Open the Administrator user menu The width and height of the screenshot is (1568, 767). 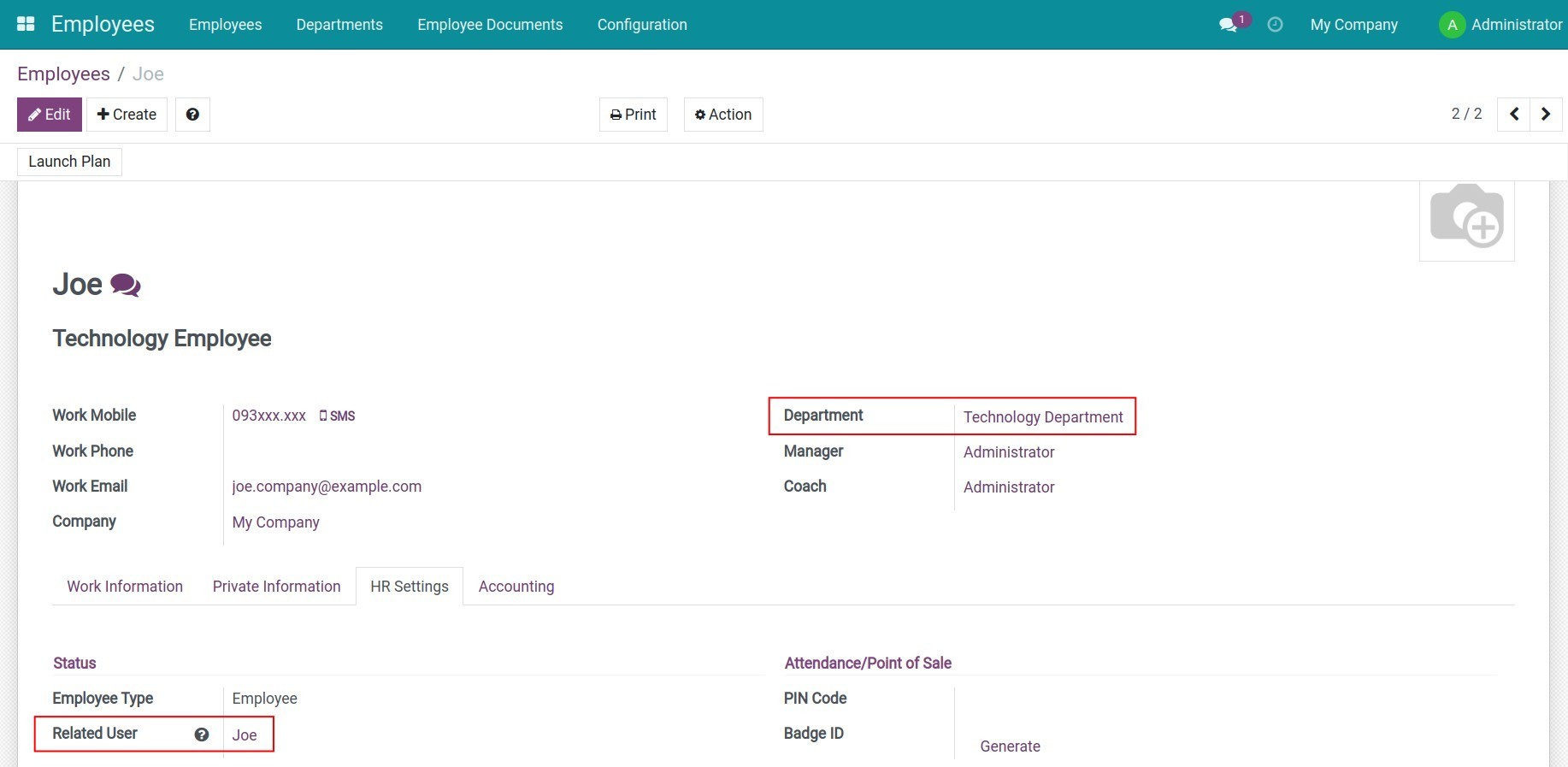tap(1501, 25)
